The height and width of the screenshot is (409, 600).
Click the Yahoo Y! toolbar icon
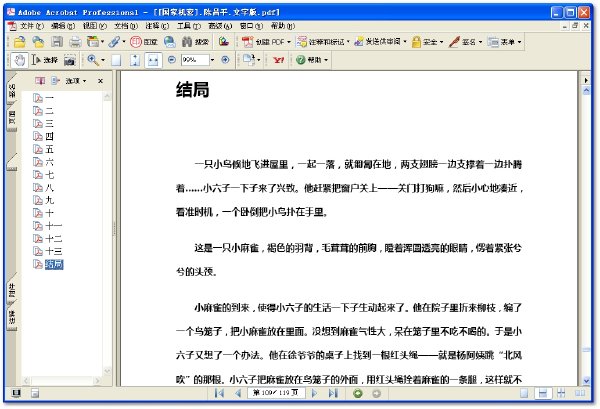coord(278,60)
